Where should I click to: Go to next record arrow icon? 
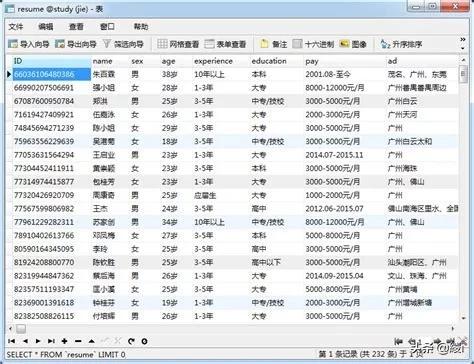[x=38, y=341]
